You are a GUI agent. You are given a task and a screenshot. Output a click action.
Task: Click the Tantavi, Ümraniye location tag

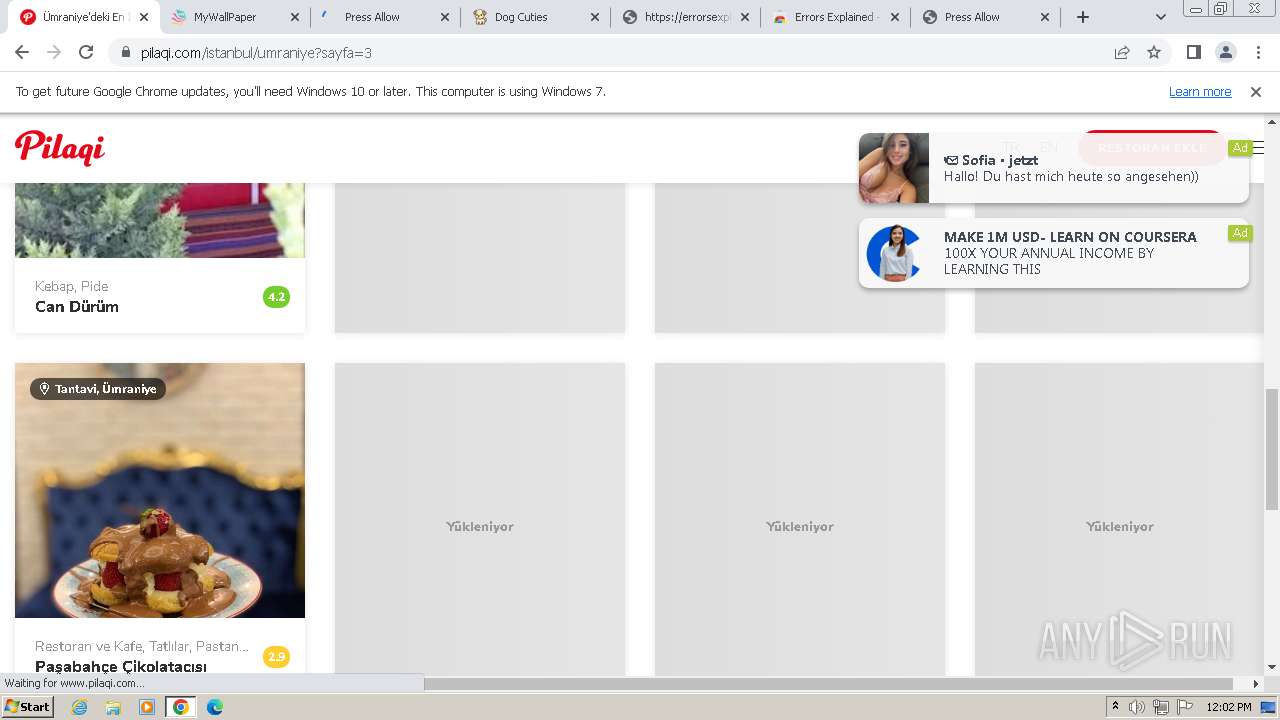click(x=98, y=389)
